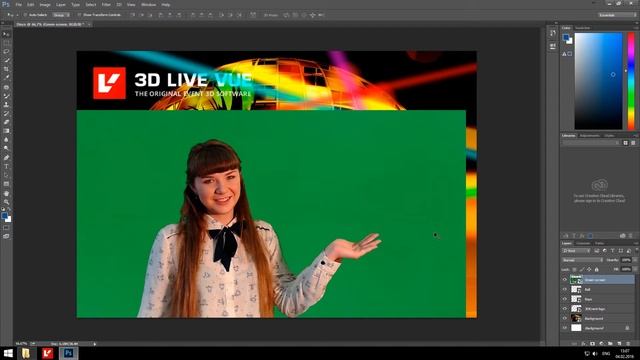Hide the Ball layer
Viewport: 640px width, 360px height.
point(565,289)
